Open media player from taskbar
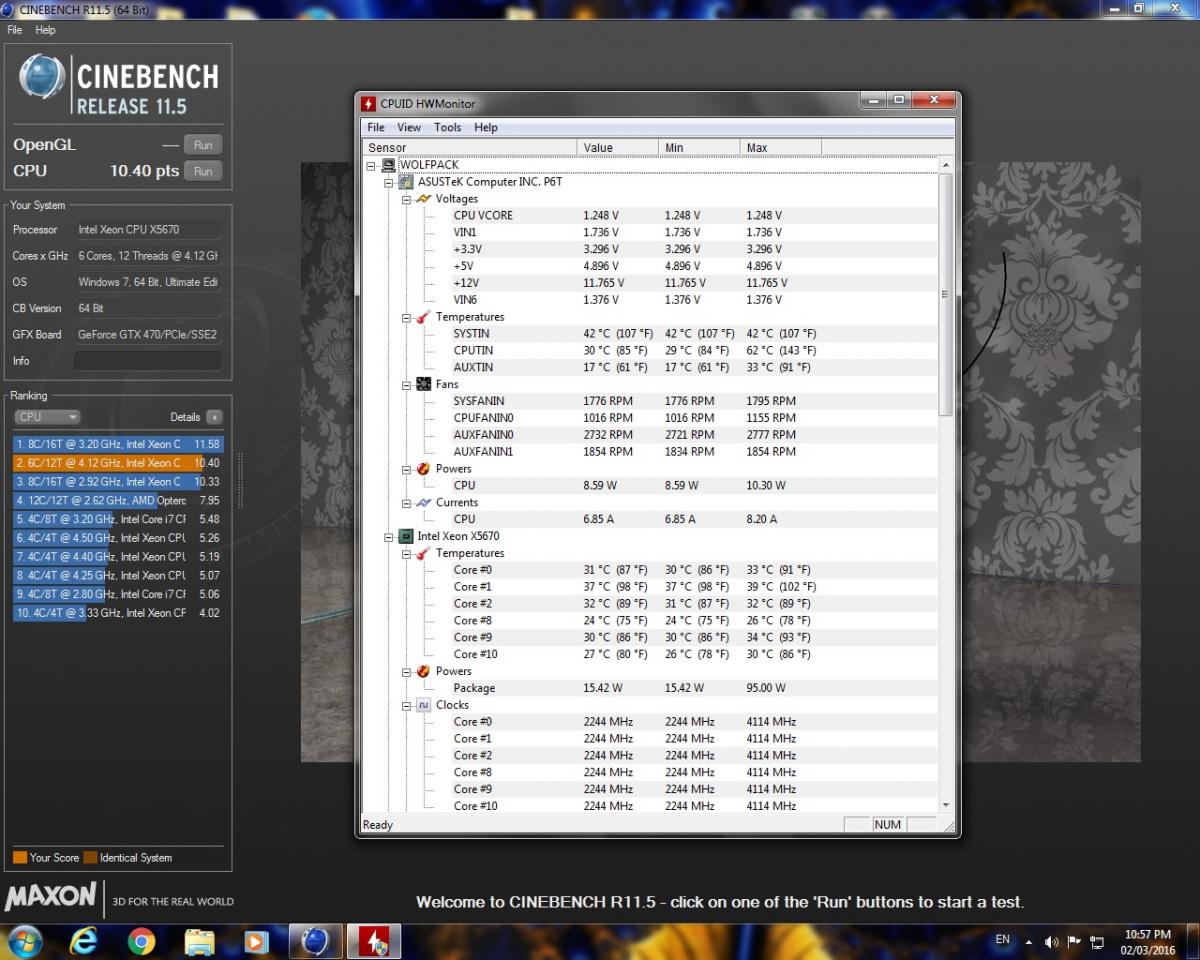The width and height of the screenshot is (1200, 960). click(x=257, y=942)
